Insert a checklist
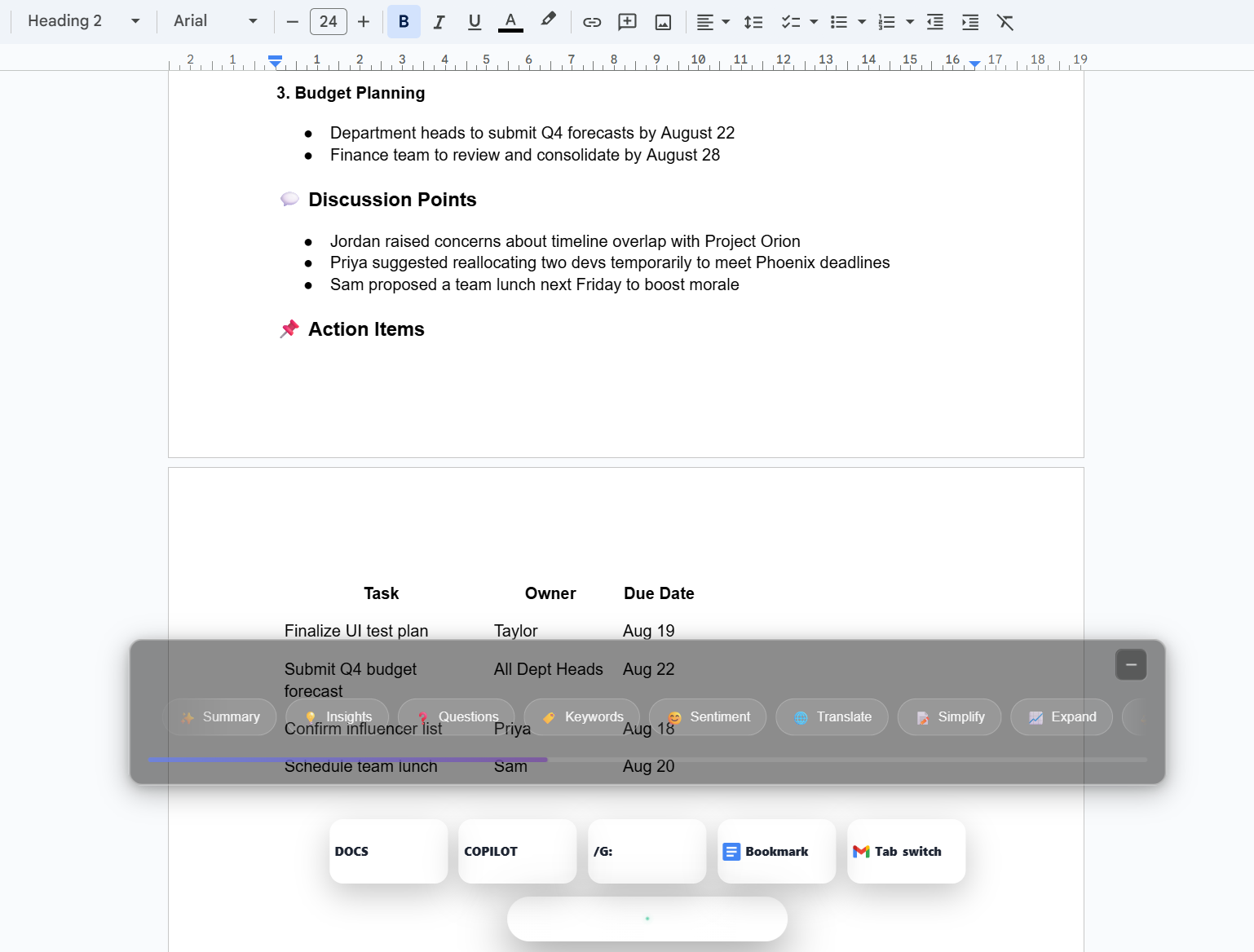This screenshot has width=1254, height=952. (x=791, y=22)
